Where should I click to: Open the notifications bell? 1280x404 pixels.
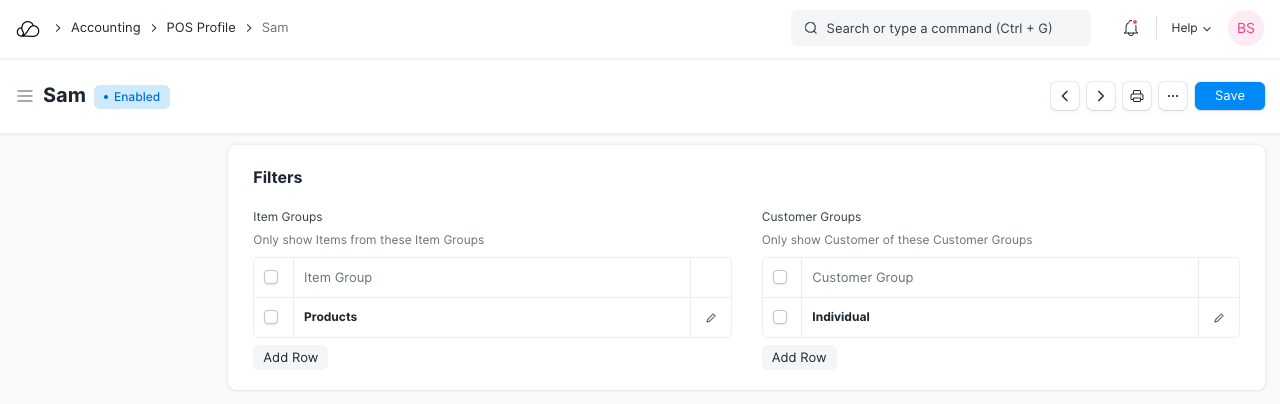click(x=1131, y=29)
